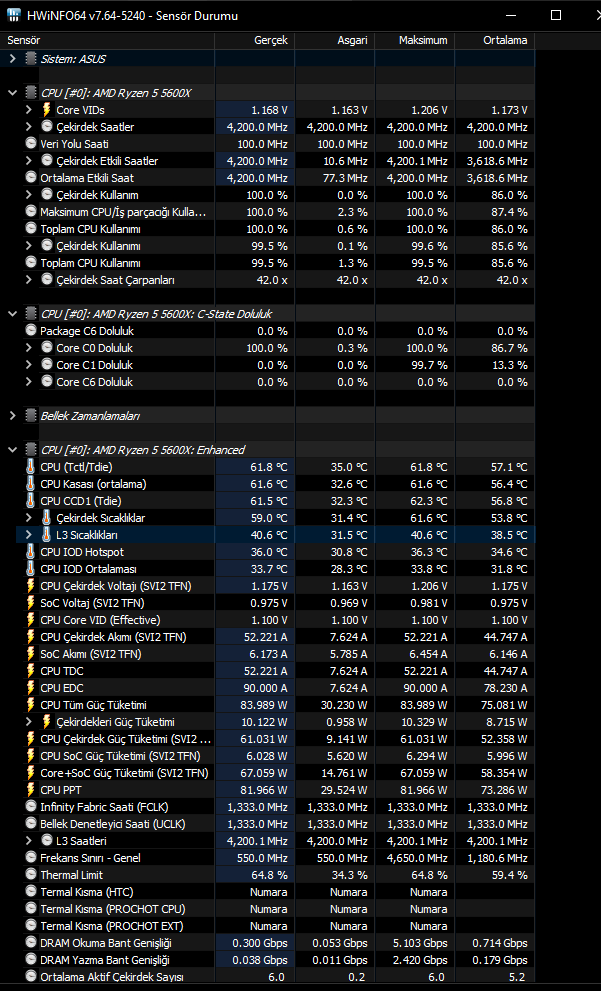Click the lightning icon beside CPU TDC
This screenshot has width=601, height=991.
pos(30,671)
